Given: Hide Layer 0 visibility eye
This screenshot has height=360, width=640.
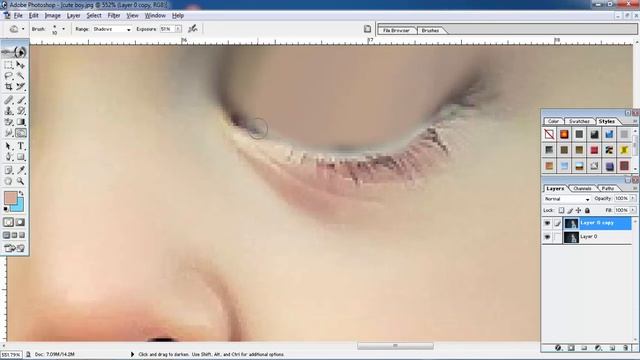Looking at the screenshot, I should (547, 237).
